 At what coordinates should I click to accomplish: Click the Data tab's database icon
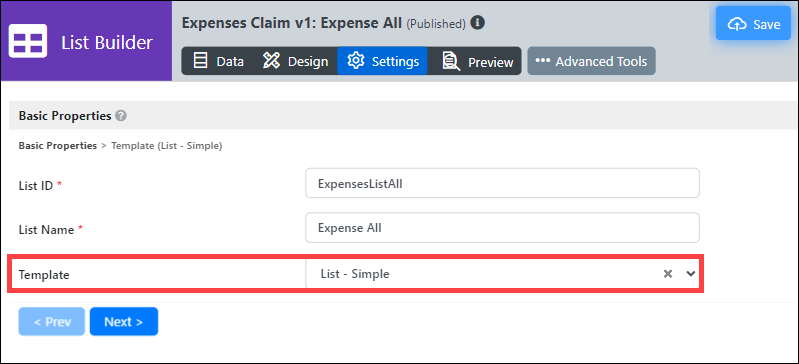pyautogui.click(x=201, y=61)
